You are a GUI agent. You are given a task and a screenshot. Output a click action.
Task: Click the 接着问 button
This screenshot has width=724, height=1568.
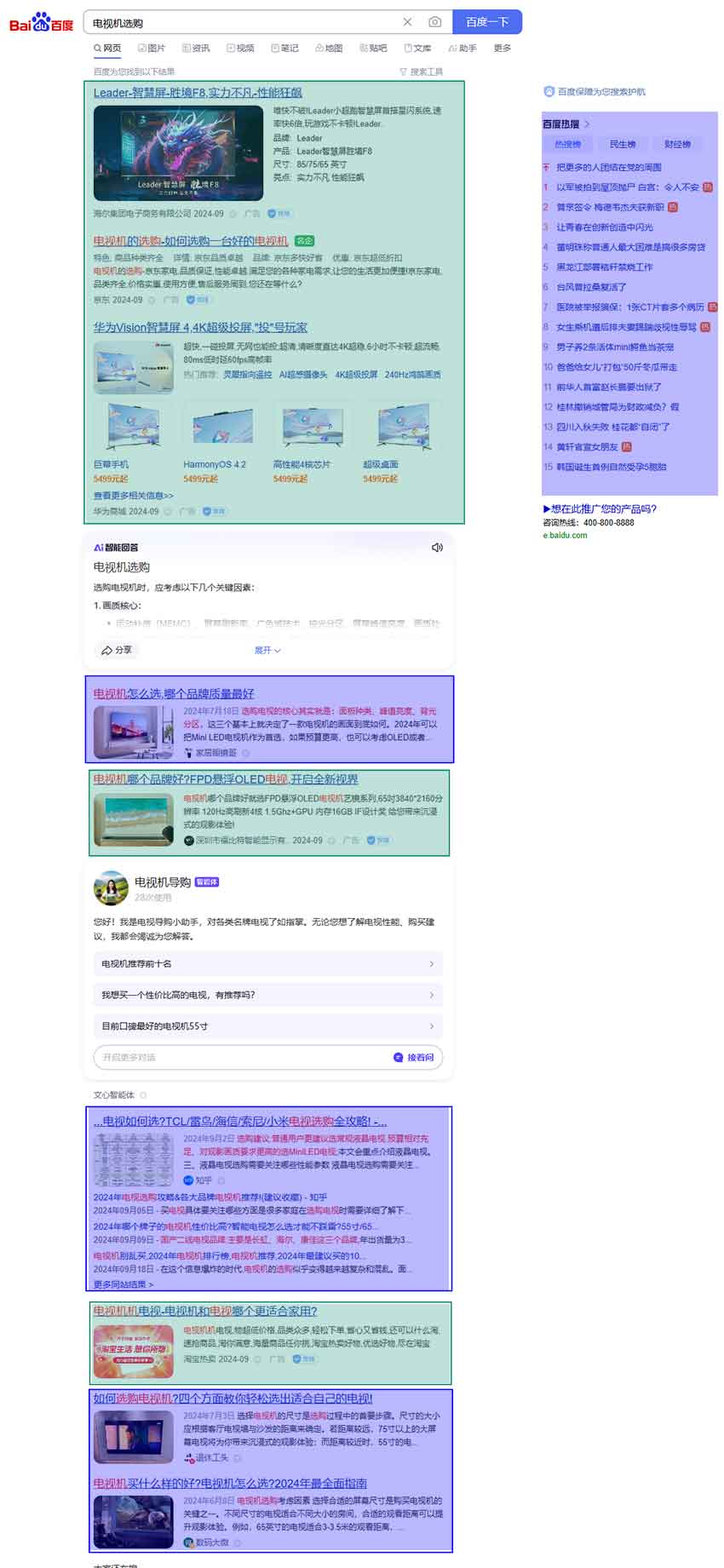414,1057
